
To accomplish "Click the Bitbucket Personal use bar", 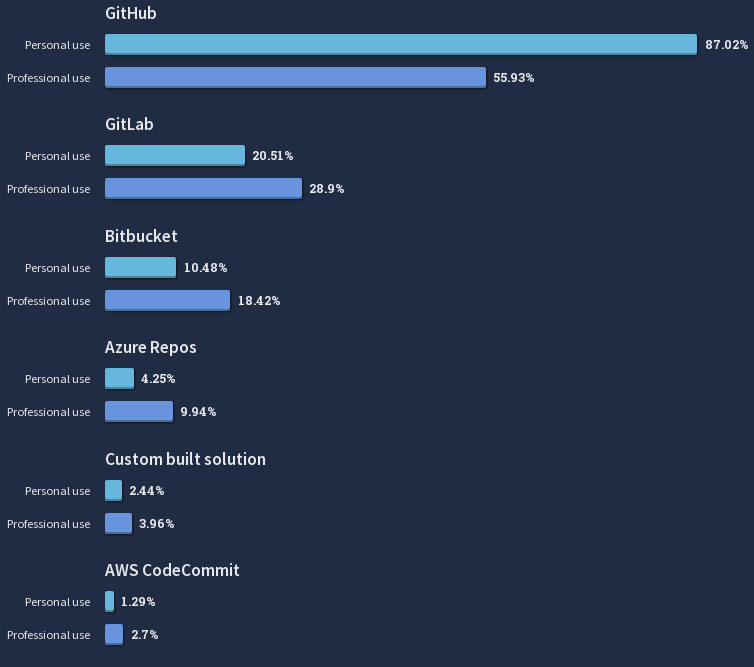I will point(140,267).
